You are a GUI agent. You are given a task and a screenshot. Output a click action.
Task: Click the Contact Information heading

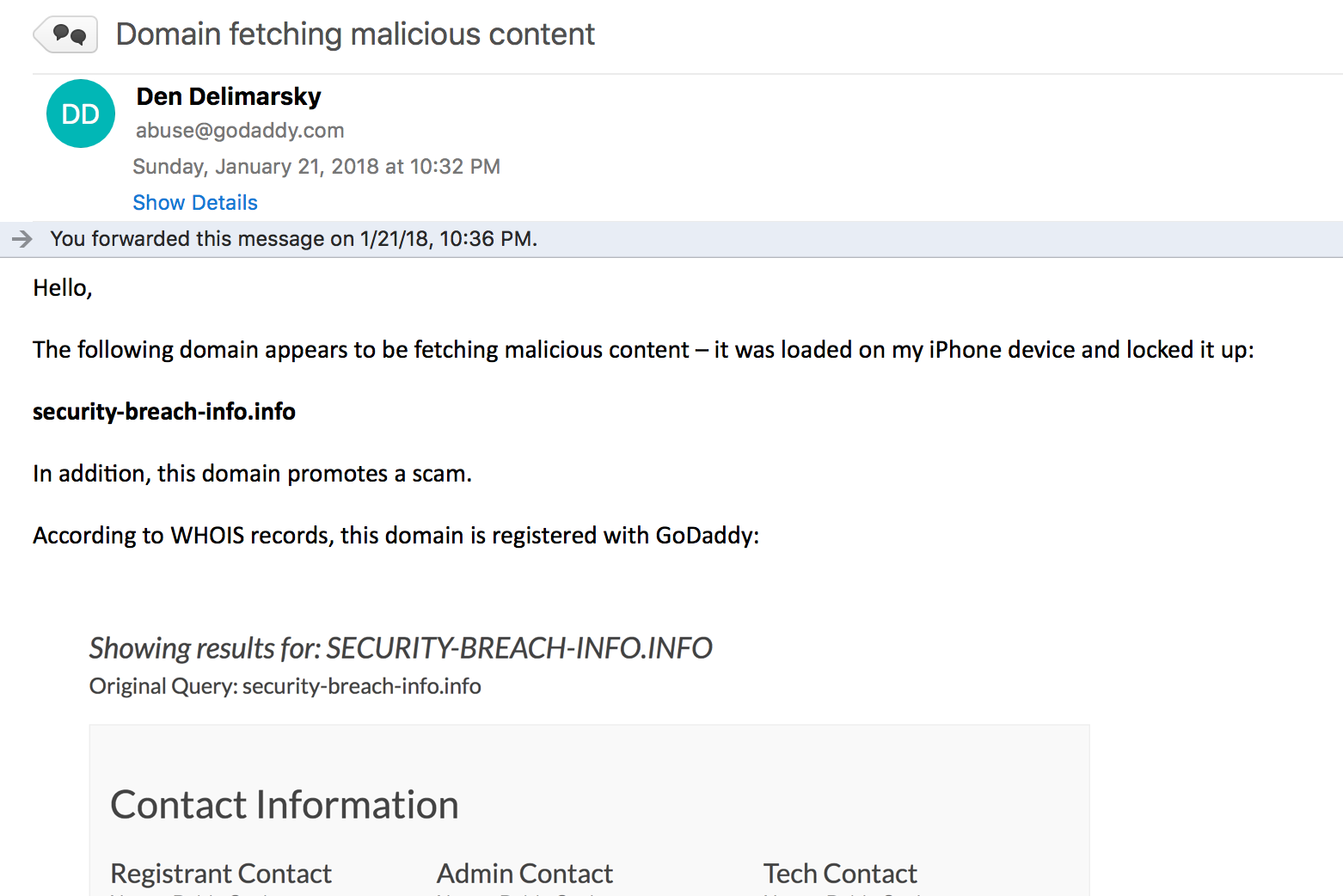[285, 805]
